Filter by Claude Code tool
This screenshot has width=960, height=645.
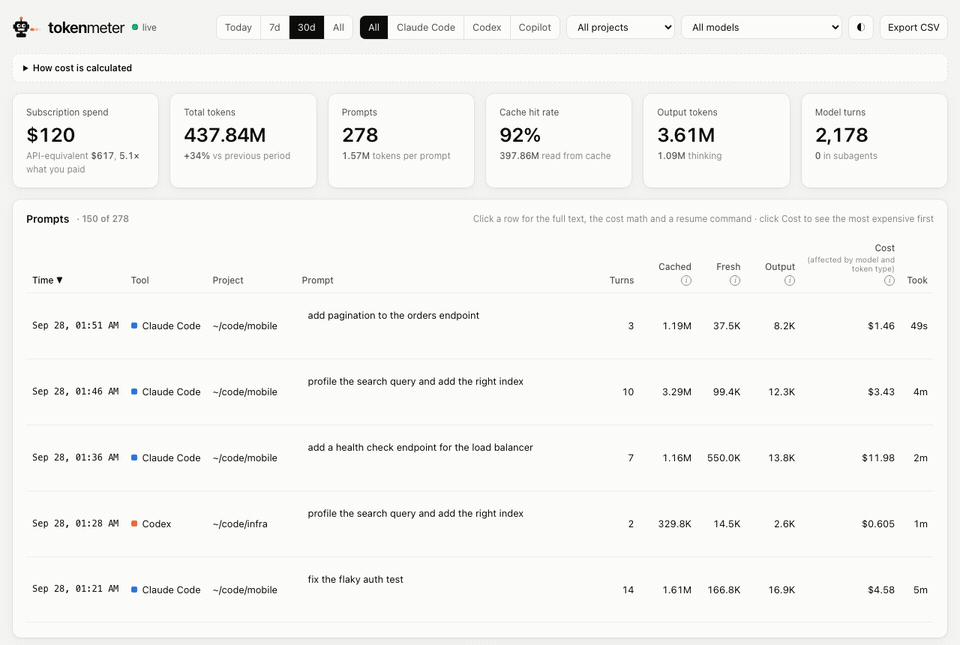pos(426,28)
